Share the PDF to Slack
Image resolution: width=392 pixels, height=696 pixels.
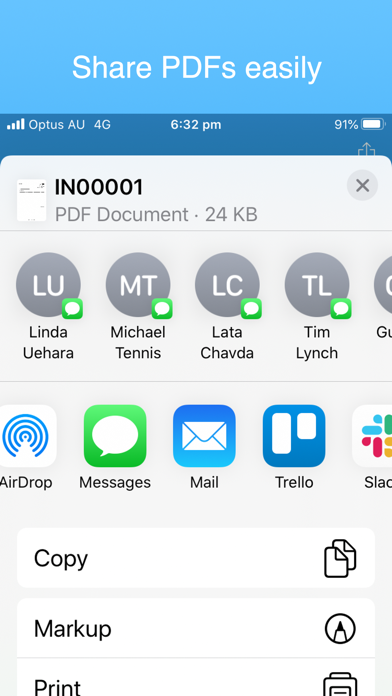pos(373,435)
